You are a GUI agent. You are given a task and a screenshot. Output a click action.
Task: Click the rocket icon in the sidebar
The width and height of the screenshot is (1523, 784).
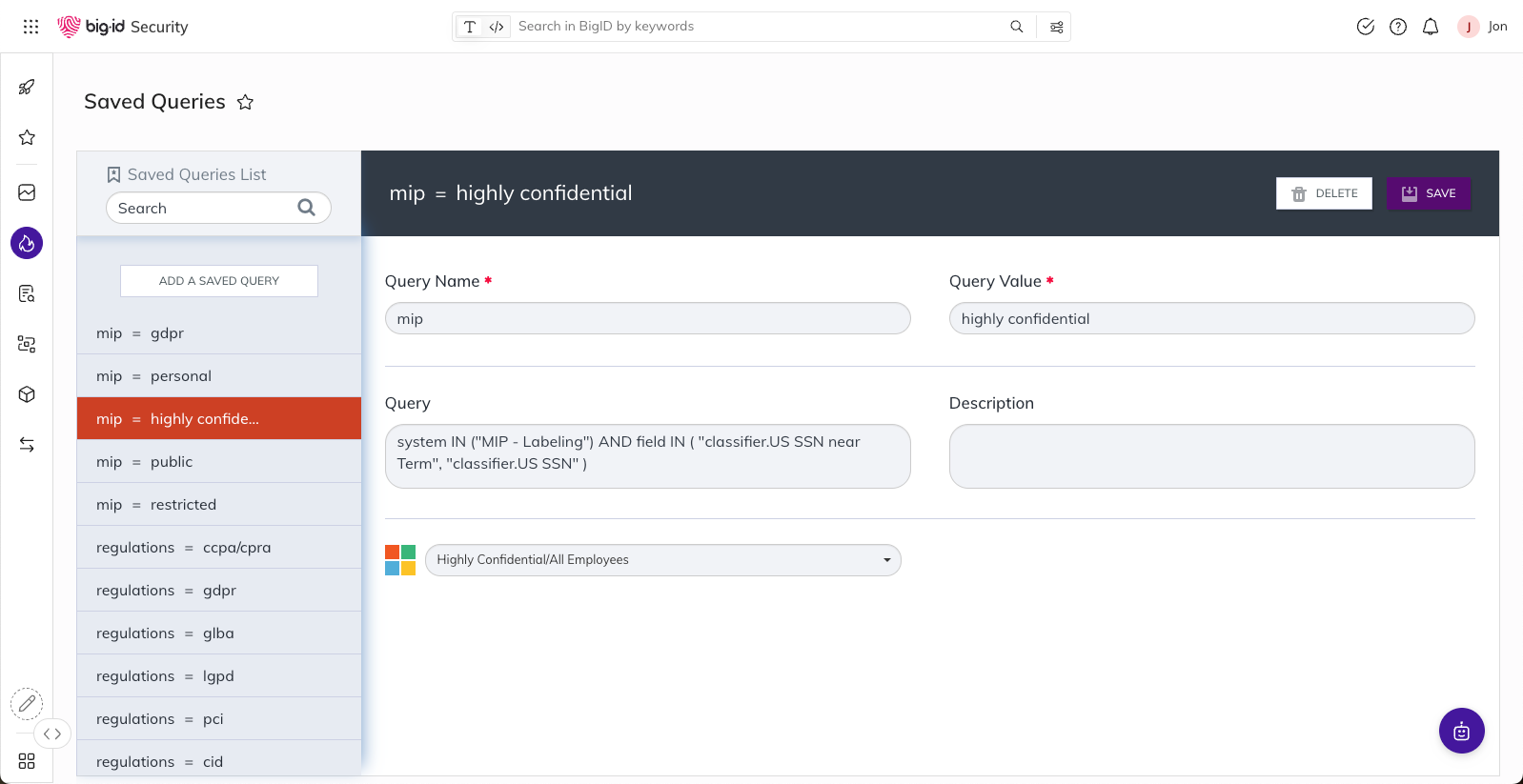[27, 88]
